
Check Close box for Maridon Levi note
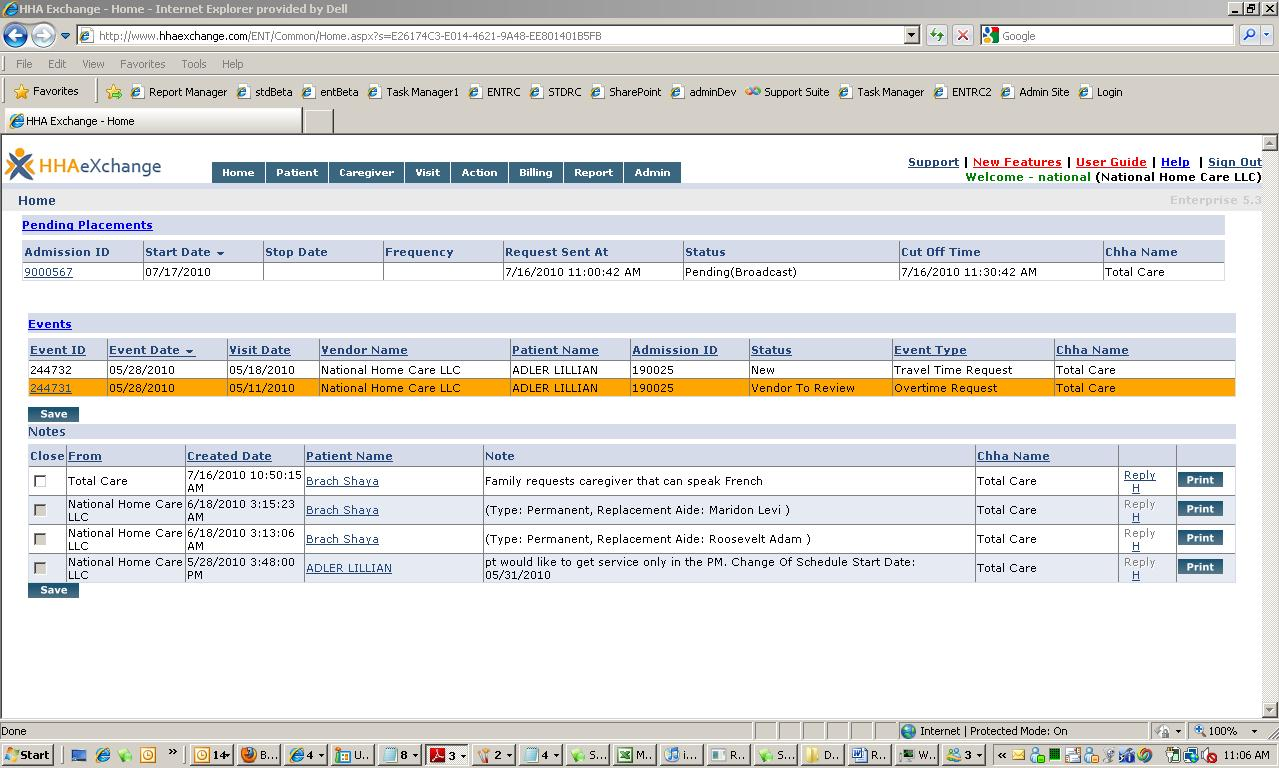click(x=40, y=510)
